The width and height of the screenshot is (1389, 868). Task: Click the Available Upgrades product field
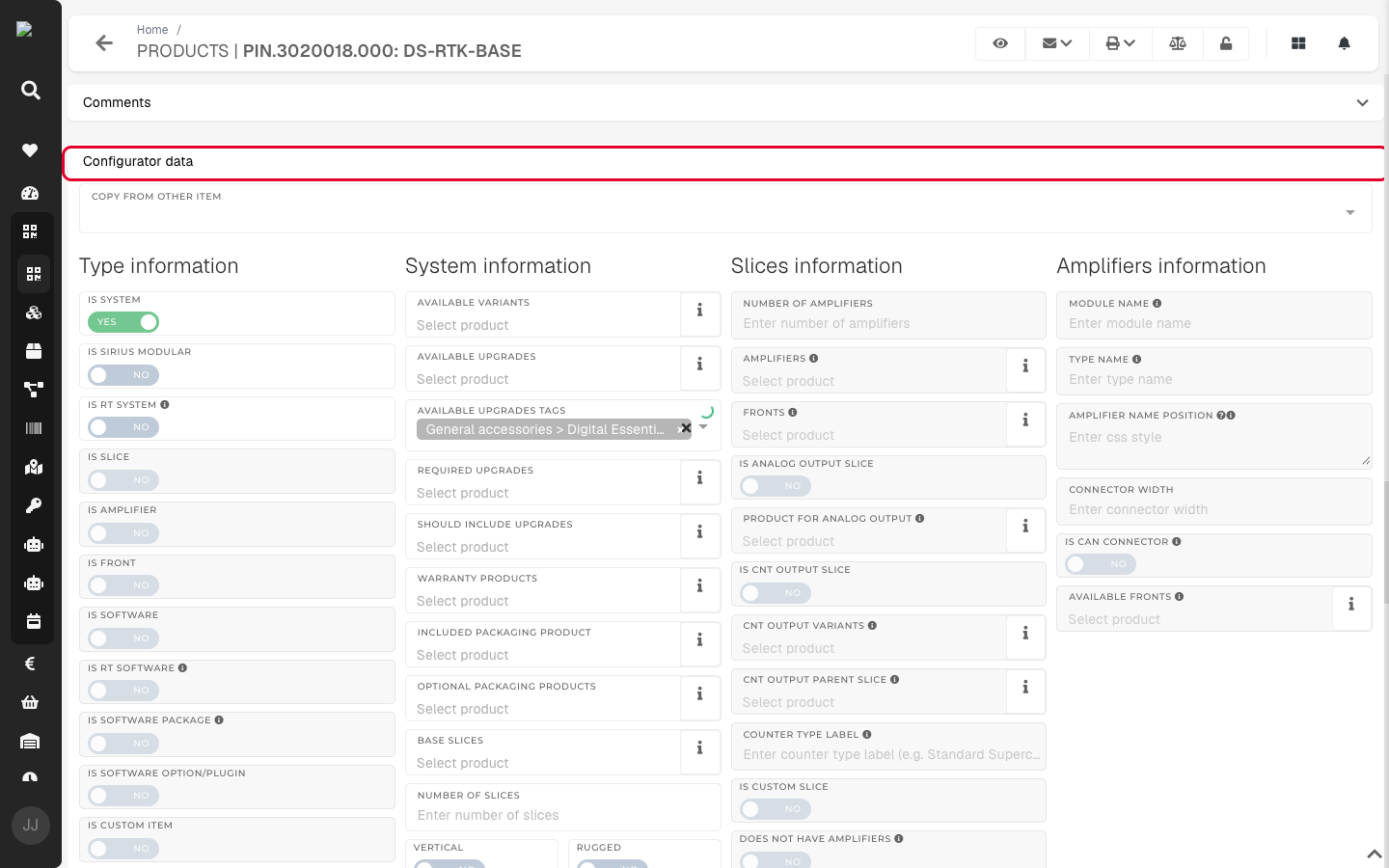click(543, 369)
